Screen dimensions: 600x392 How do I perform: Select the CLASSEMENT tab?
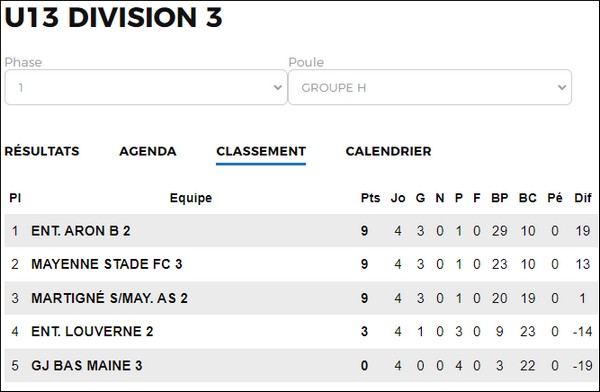point(261,151)
